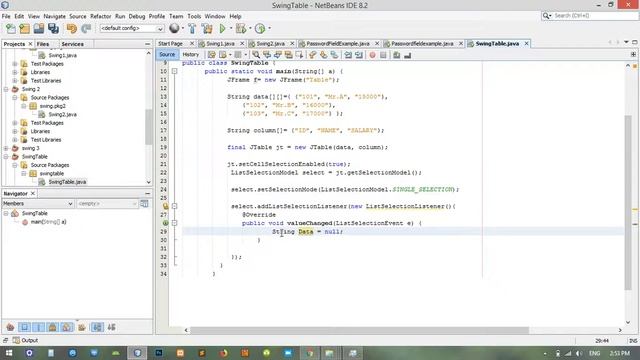The height and width of the screenshot is (360, 640).
Task: Toggle Sort by Source button in Navigator
Action: coord(111,327)
